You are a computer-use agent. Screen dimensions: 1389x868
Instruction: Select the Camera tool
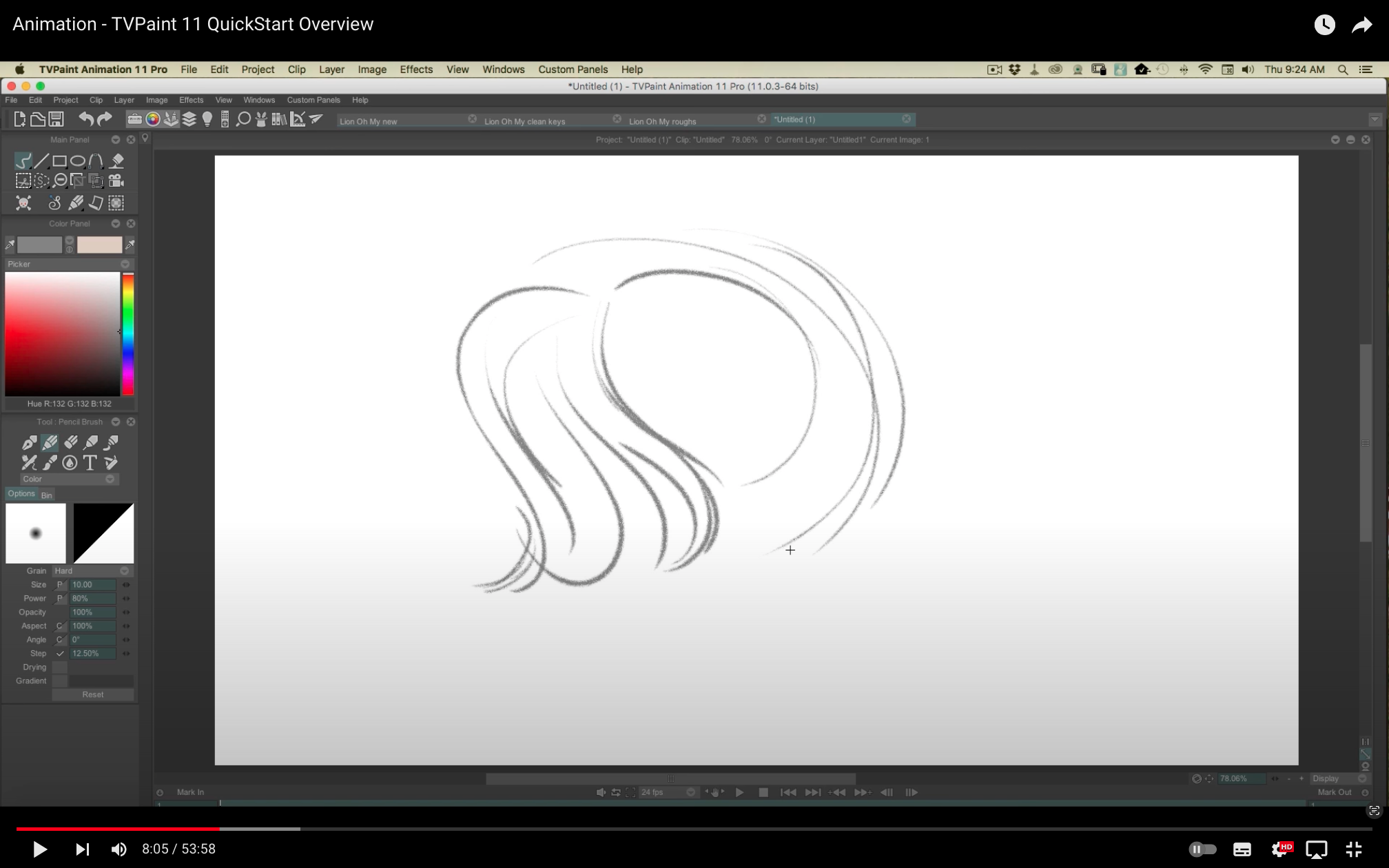point(116,181)
